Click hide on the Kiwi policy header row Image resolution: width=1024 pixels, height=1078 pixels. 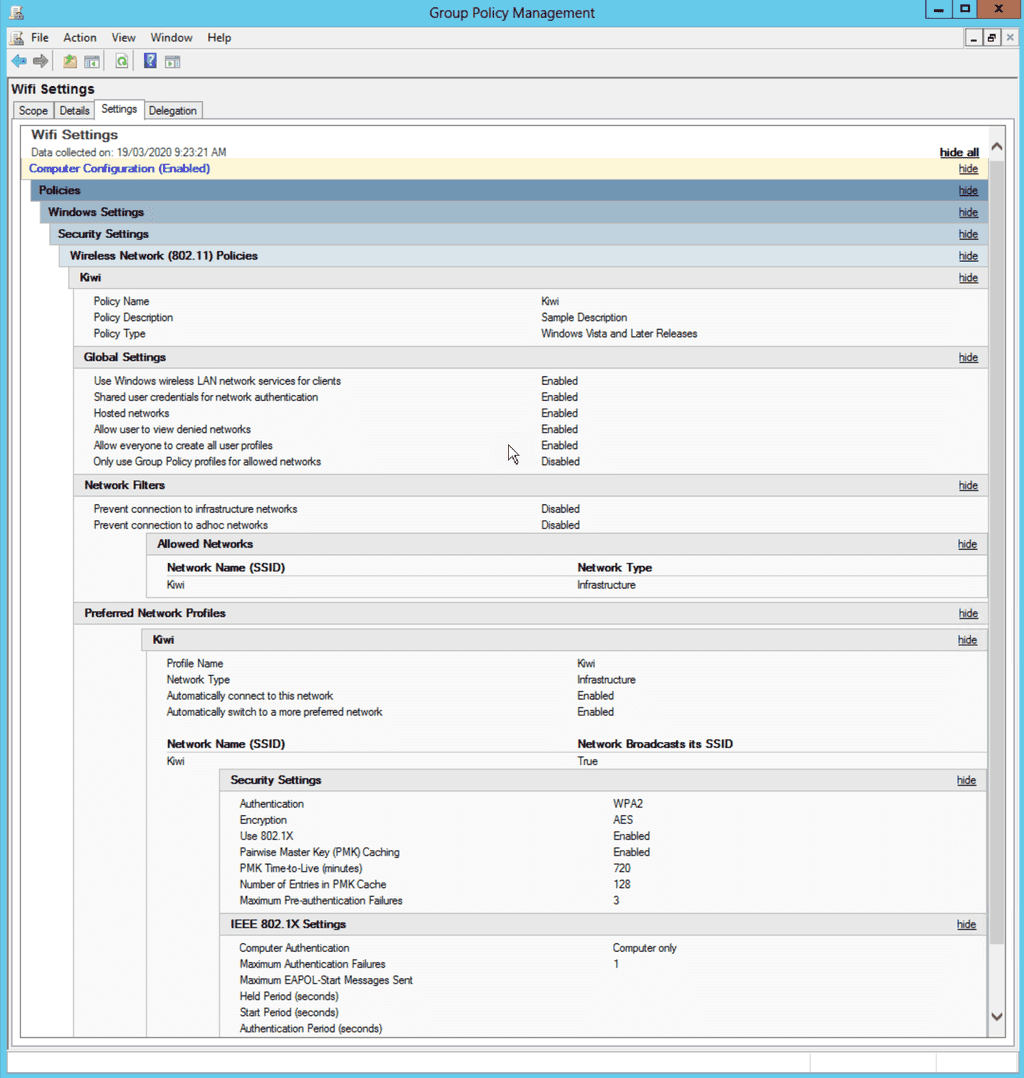click(x=968, y=278)
